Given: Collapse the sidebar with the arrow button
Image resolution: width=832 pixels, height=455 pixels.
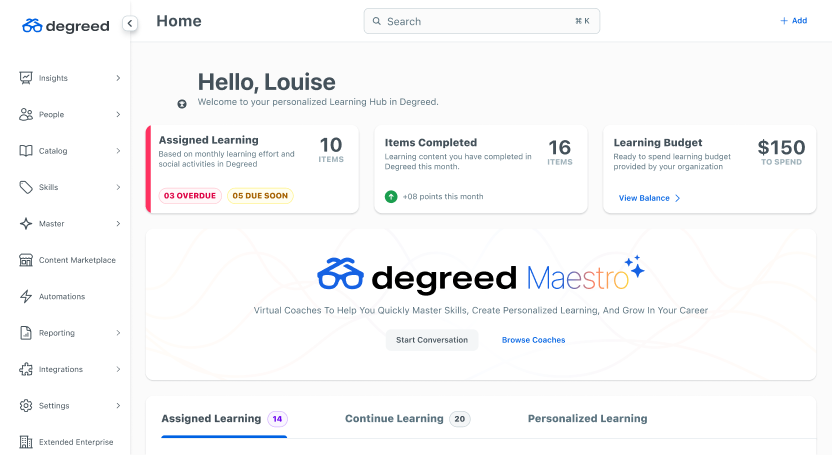Looking at the screenshot, I should [x=130, y=23].
